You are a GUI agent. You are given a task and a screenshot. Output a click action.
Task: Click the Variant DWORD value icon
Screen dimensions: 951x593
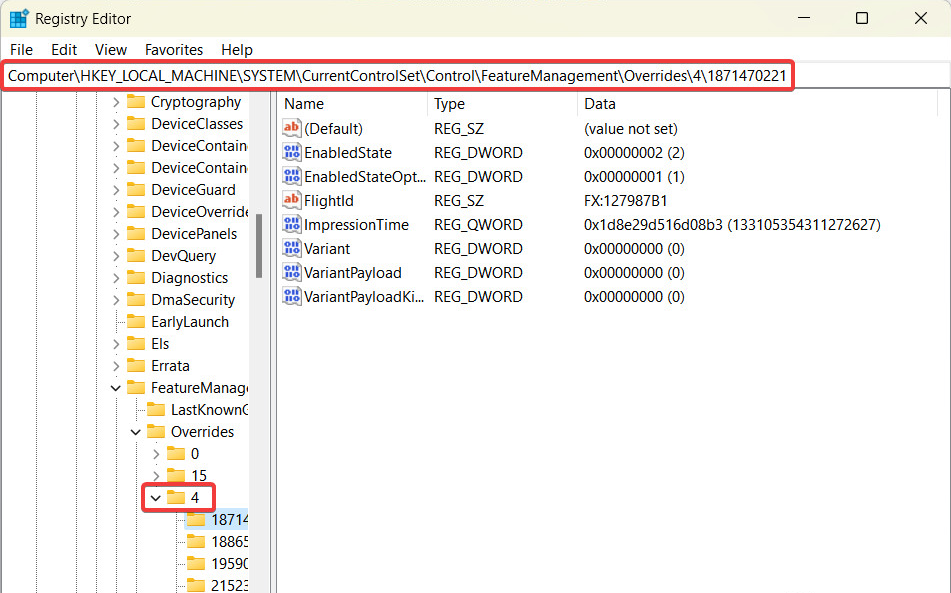point(292,249)
